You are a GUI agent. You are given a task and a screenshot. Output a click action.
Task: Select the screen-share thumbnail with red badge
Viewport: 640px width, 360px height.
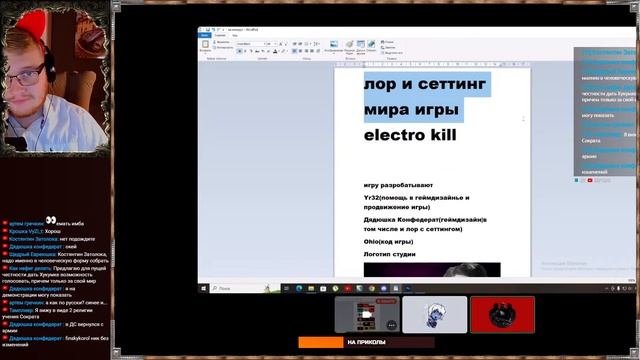(x=367, y=315)
